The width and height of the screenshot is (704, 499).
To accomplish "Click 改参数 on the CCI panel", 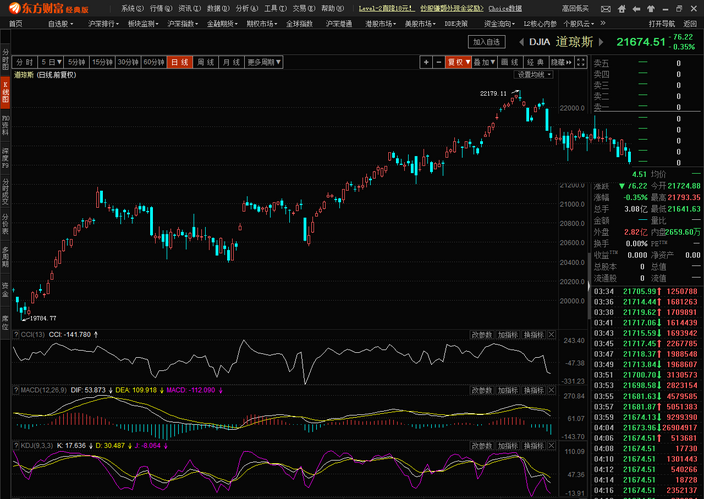I will pyautogui.click(x=482, y=335).
